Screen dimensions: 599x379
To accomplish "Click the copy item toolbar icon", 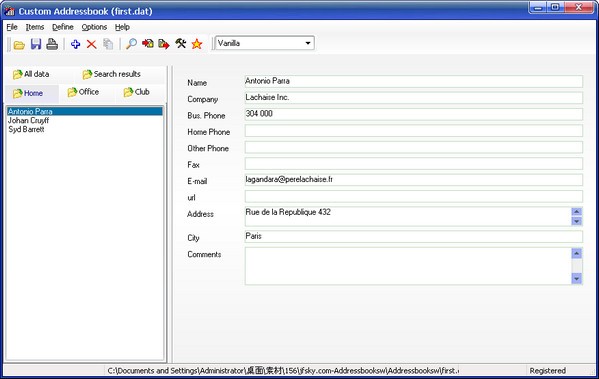I will click(108, 44).
